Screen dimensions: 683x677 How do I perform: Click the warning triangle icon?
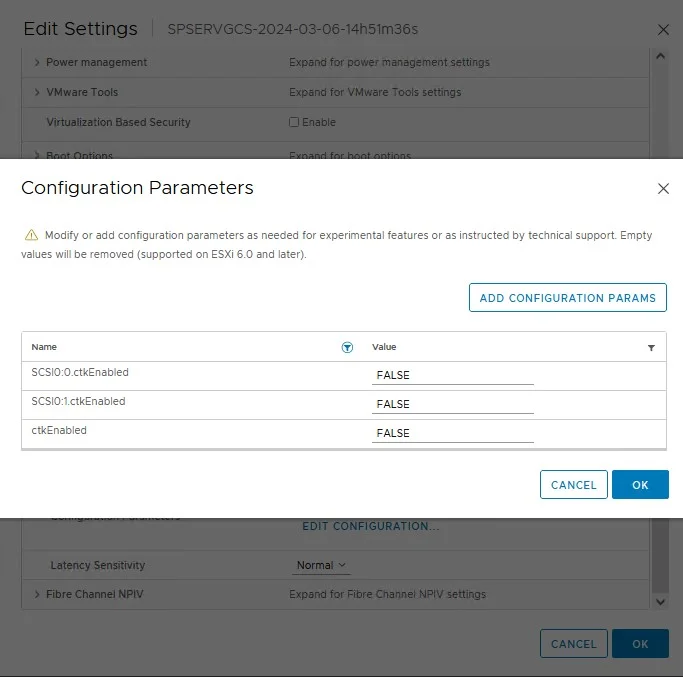pos(31,236)
